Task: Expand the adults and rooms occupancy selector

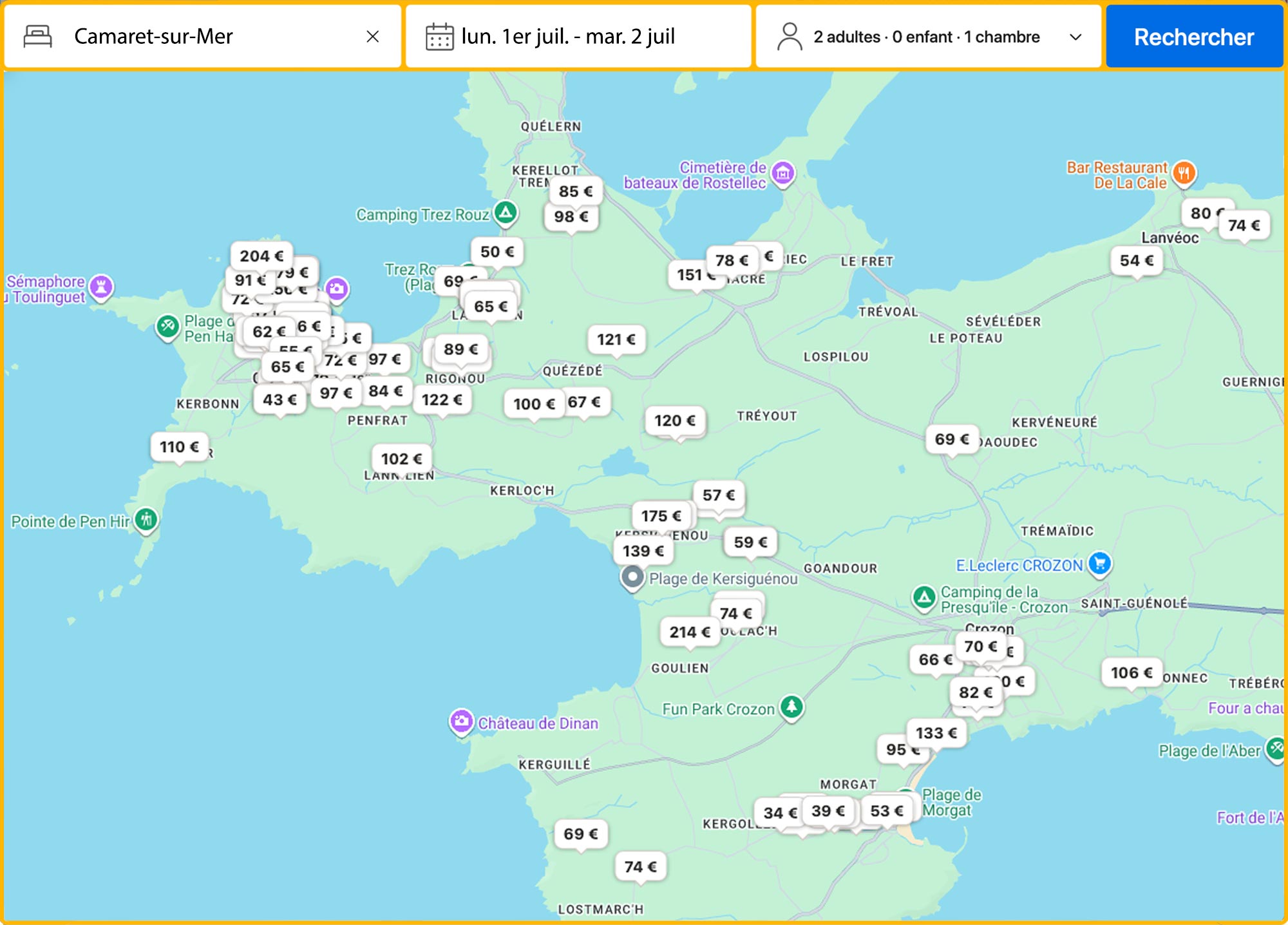Action: [x=927, y=37]
